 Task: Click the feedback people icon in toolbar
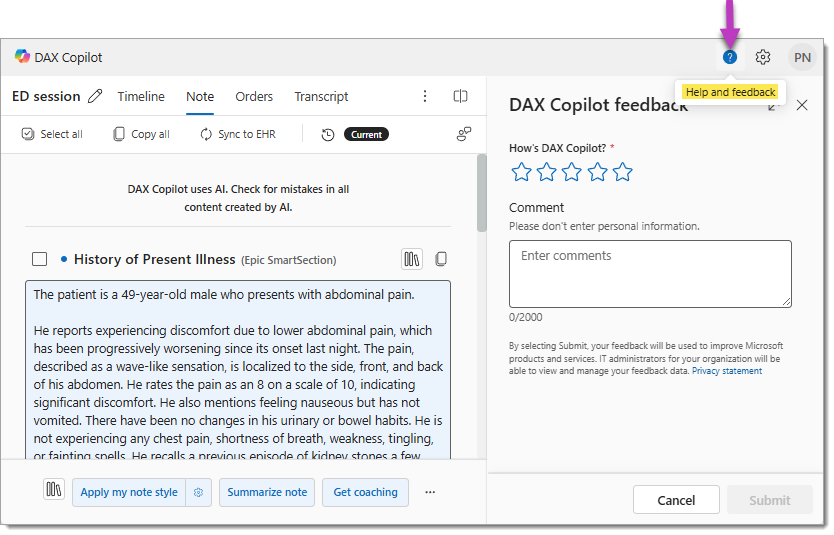tap(464, 133)
